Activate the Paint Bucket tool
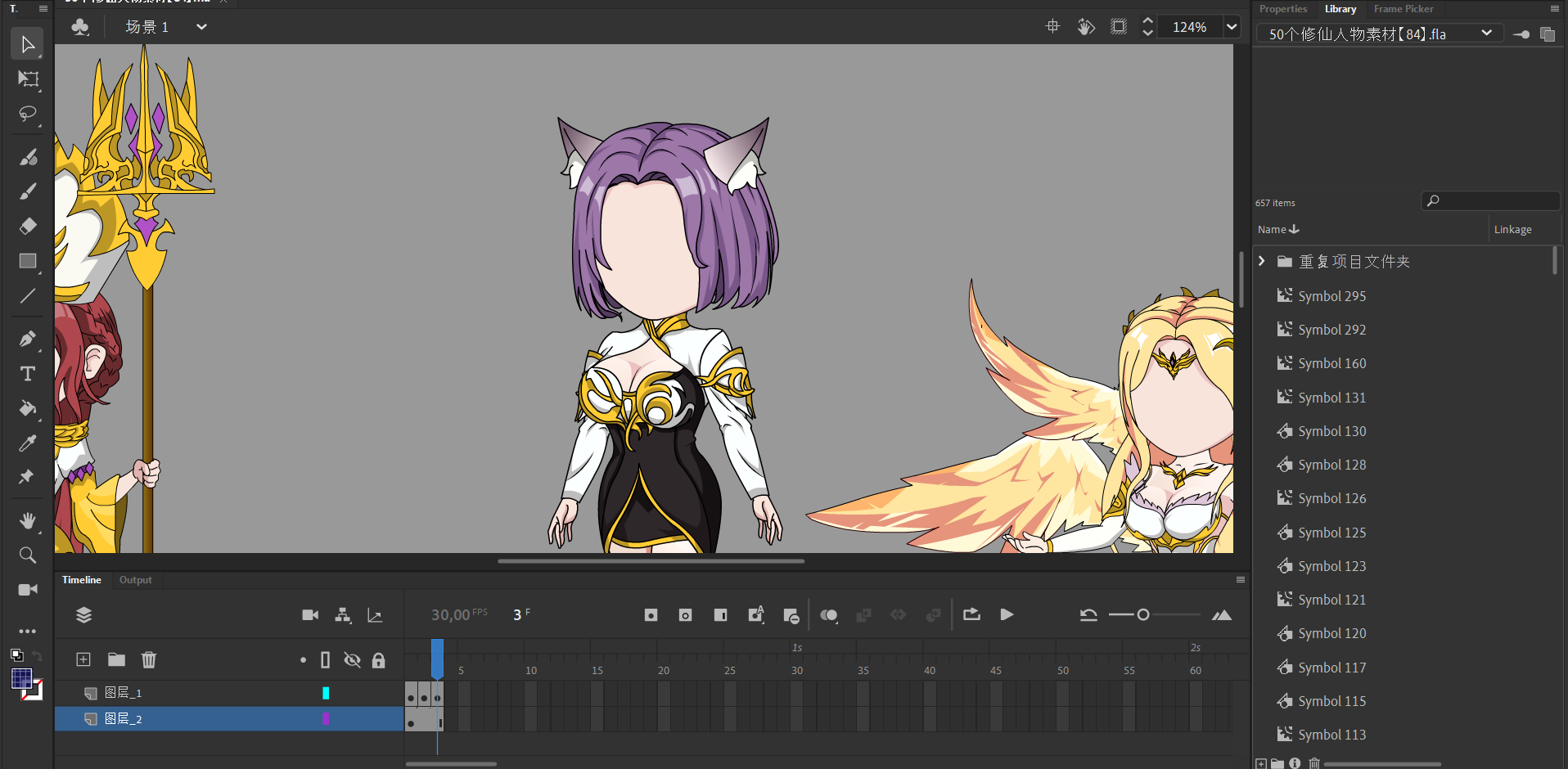 click(x=28, y=408)
